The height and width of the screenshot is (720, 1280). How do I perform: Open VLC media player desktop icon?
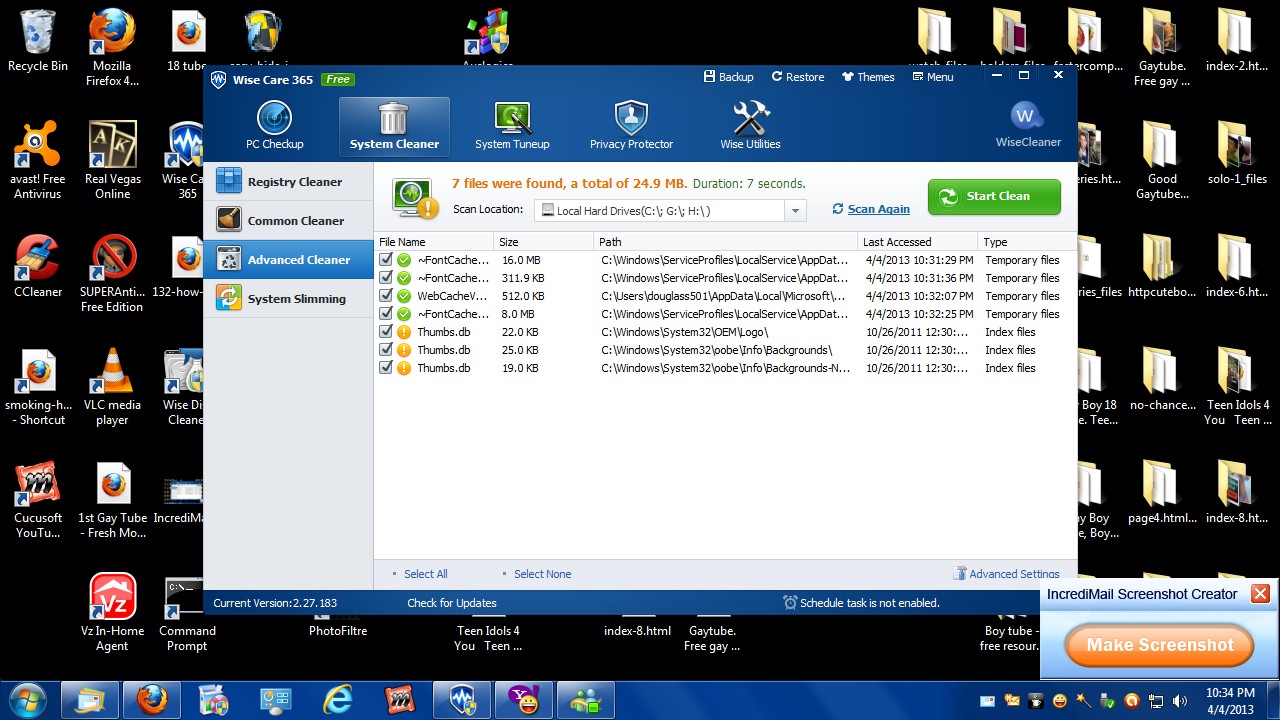click(x=112, y=387)
